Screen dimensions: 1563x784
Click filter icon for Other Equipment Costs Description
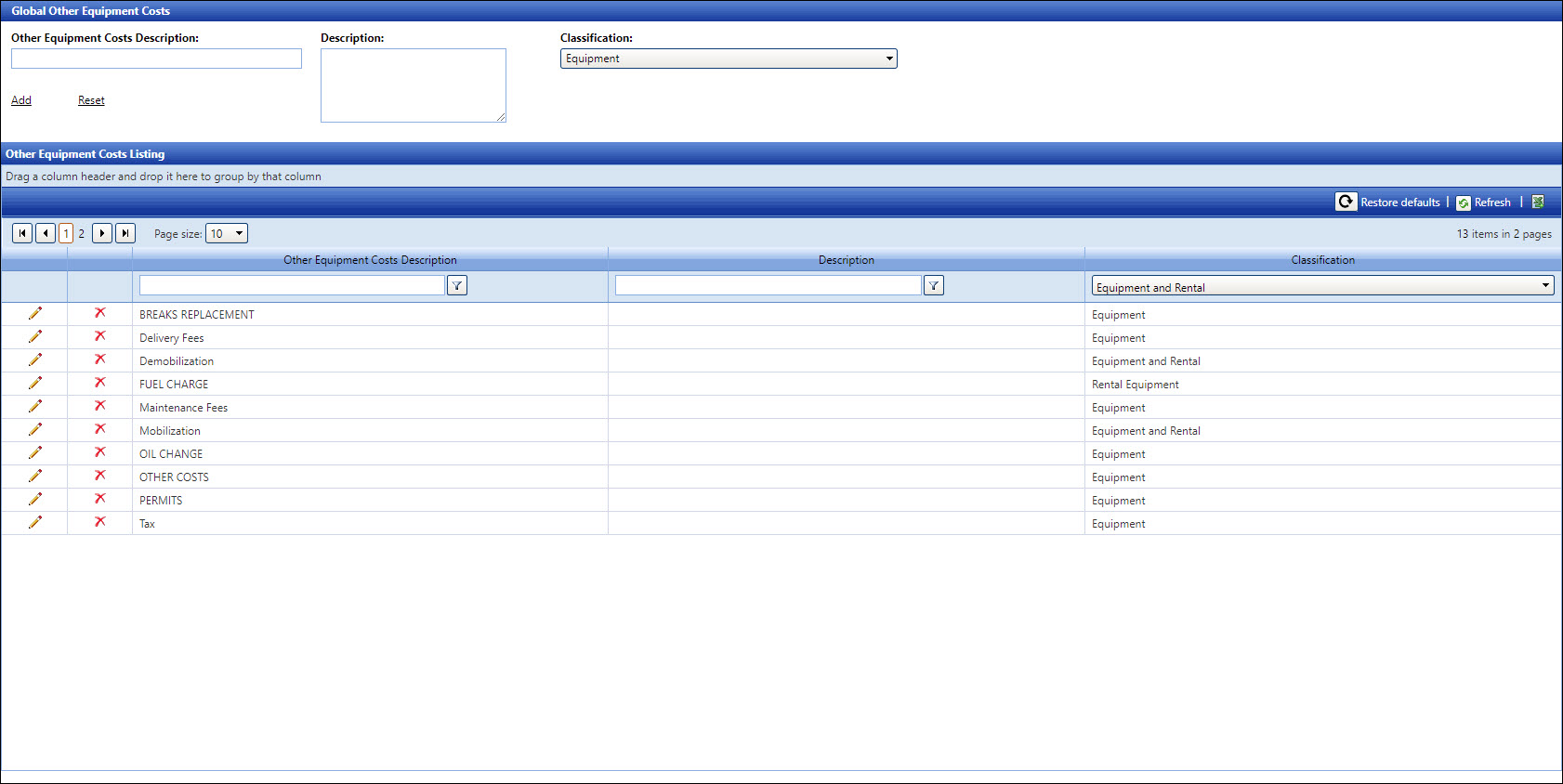457,286
